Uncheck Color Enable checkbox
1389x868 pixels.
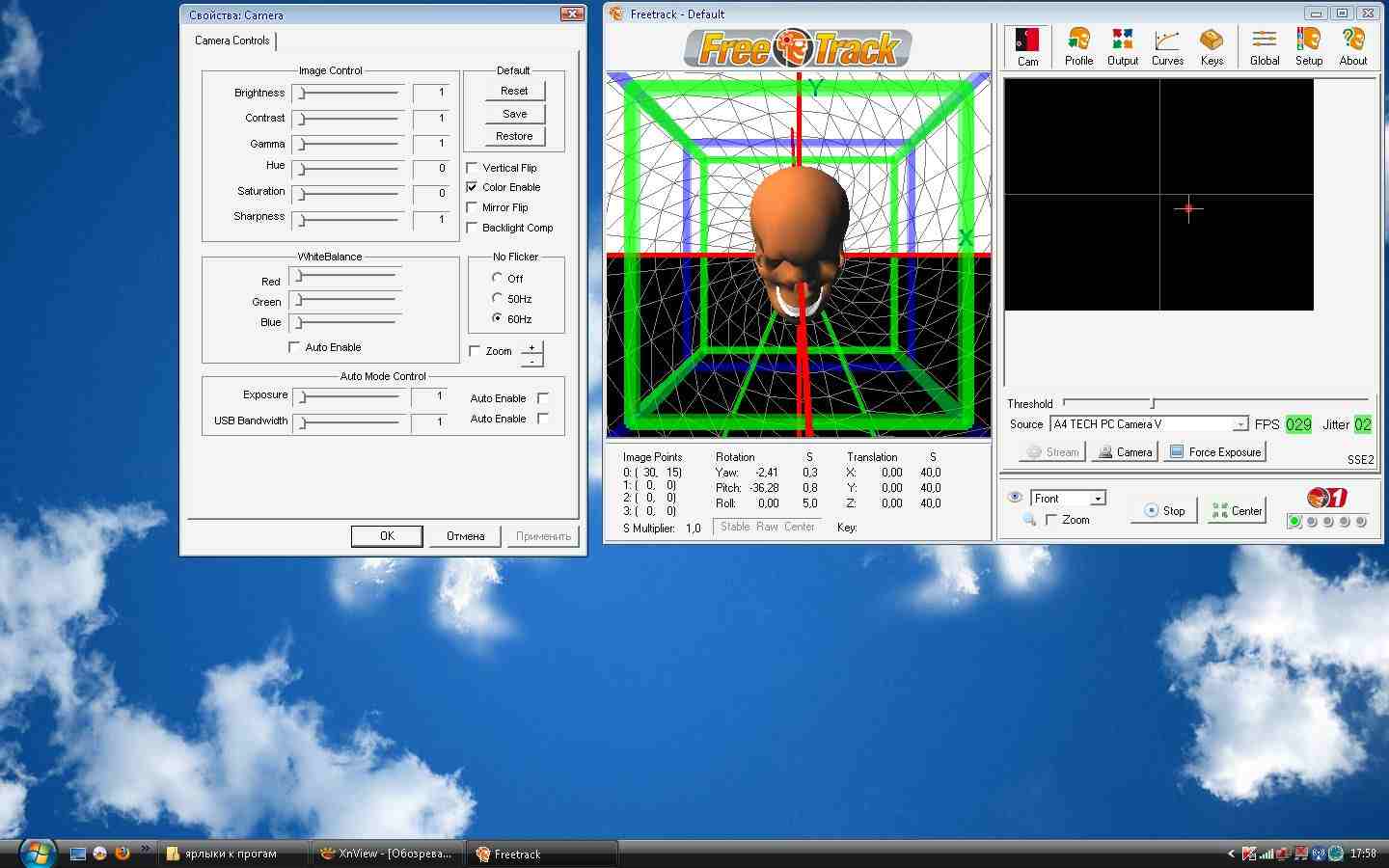[x=472, y=187]
